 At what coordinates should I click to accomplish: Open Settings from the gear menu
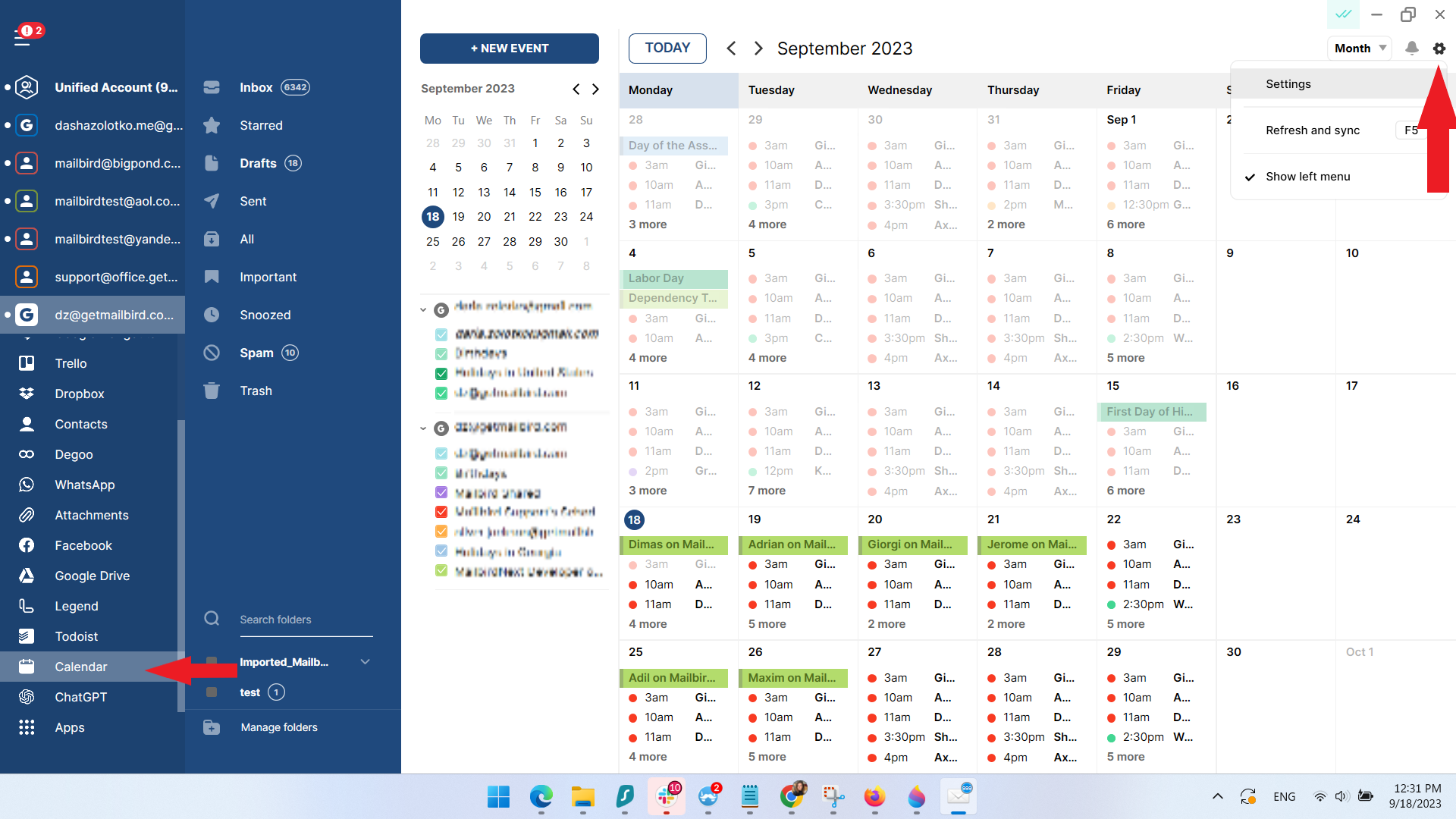[x=1288, y=83]
